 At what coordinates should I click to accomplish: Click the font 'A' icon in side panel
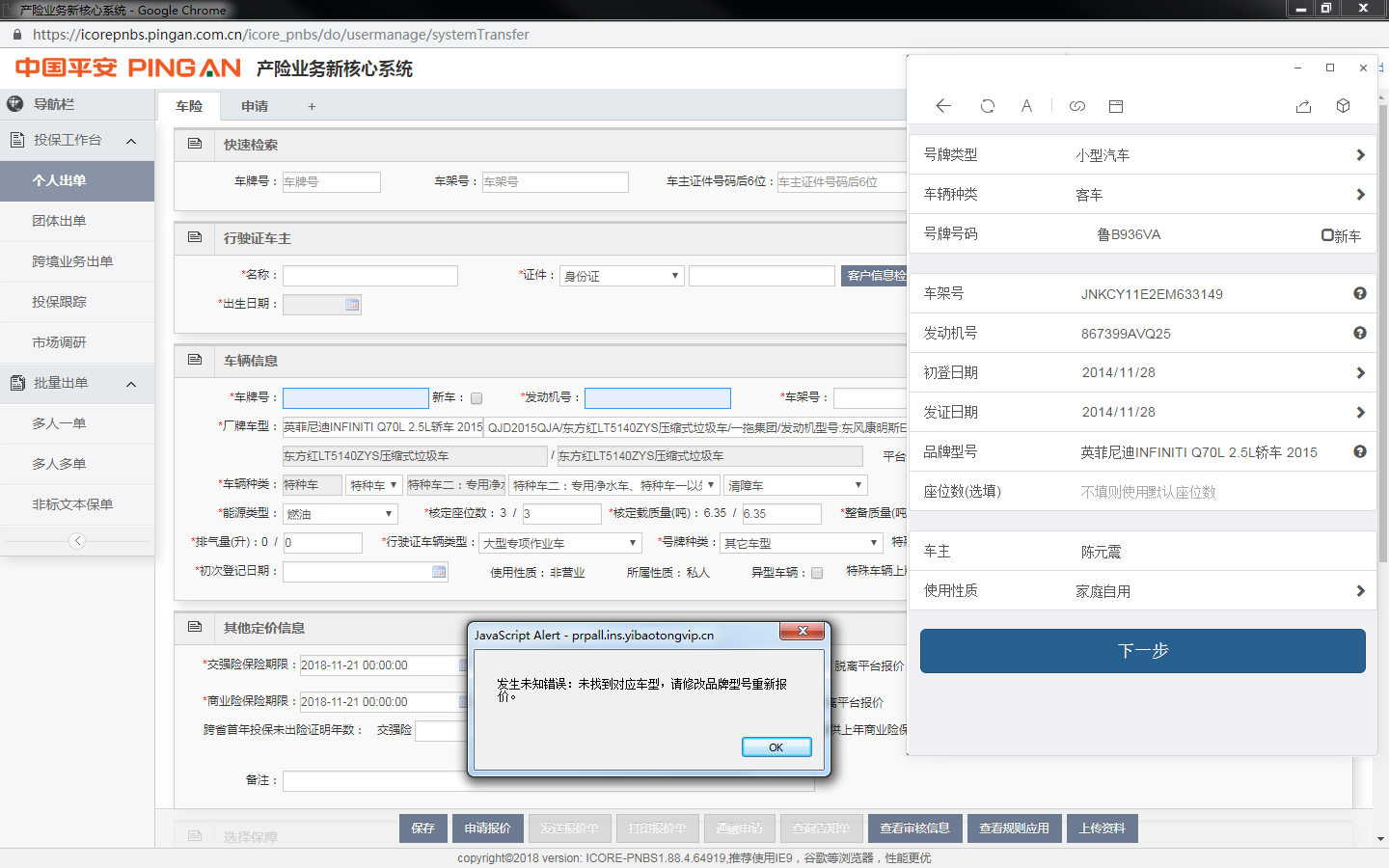tap(1026, 106)
